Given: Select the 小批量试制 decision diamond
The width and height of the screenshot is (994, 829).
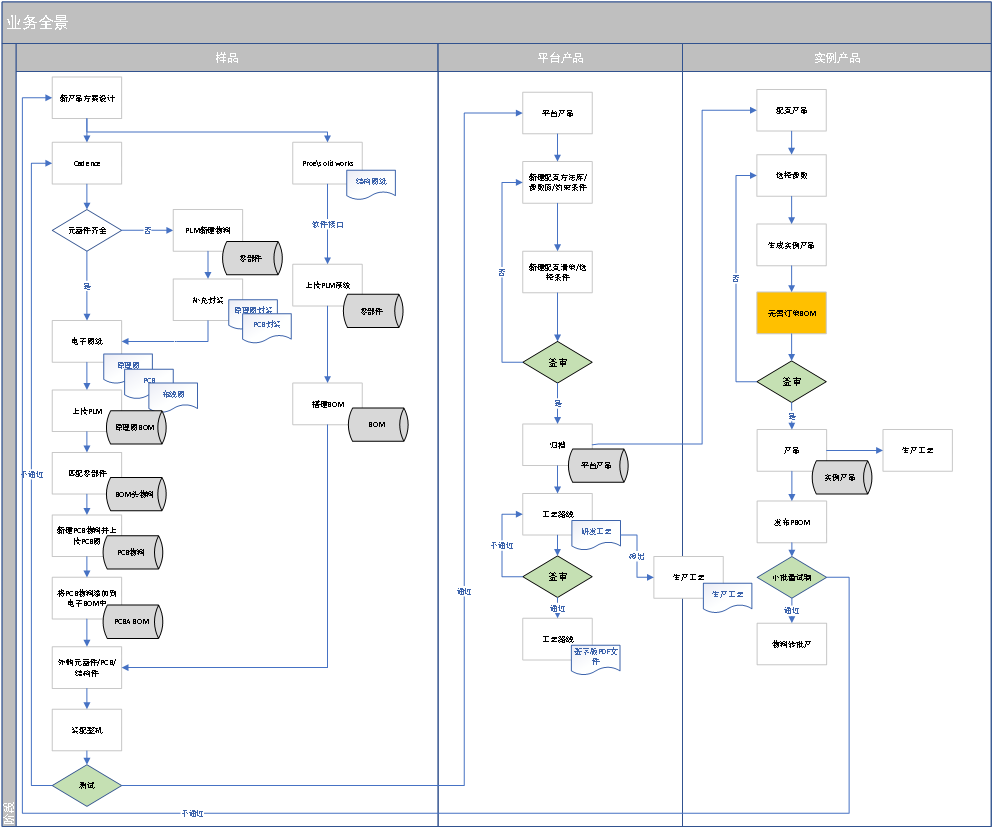Looking at the screenshot, I should (792, 577).
